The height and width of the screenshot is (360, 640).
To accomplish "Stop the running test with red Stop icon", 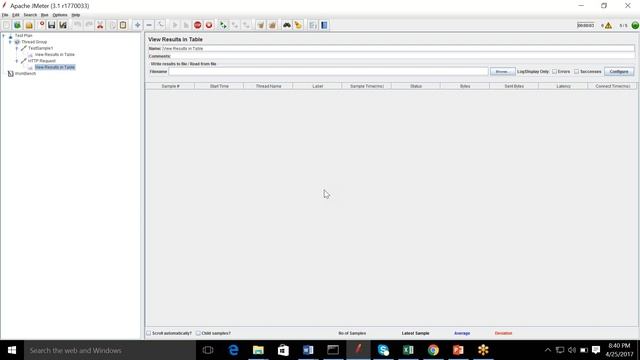I will (x=198, y=25).
